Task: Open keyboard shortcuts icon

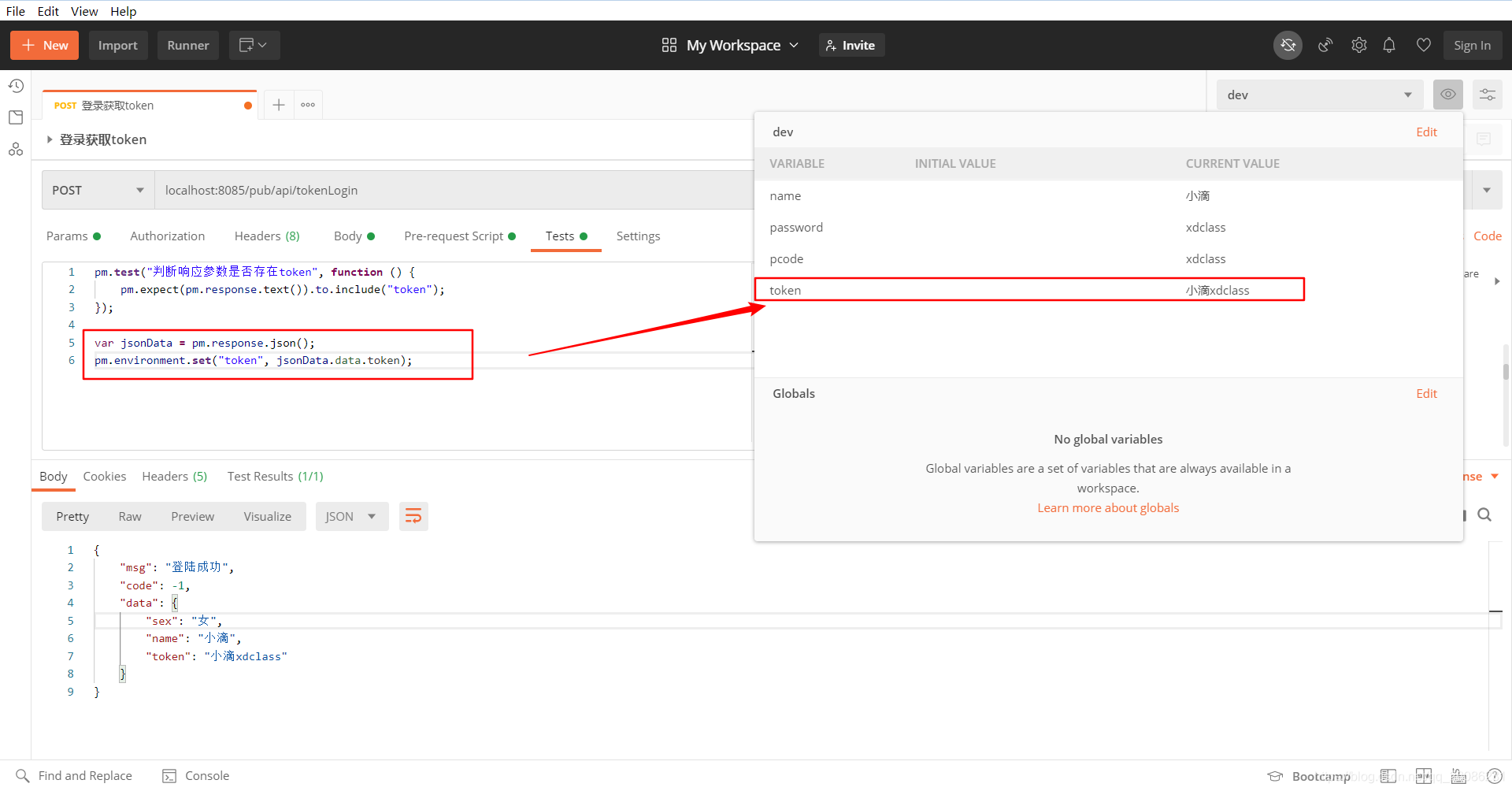Action: click(x=1458, y=777)
